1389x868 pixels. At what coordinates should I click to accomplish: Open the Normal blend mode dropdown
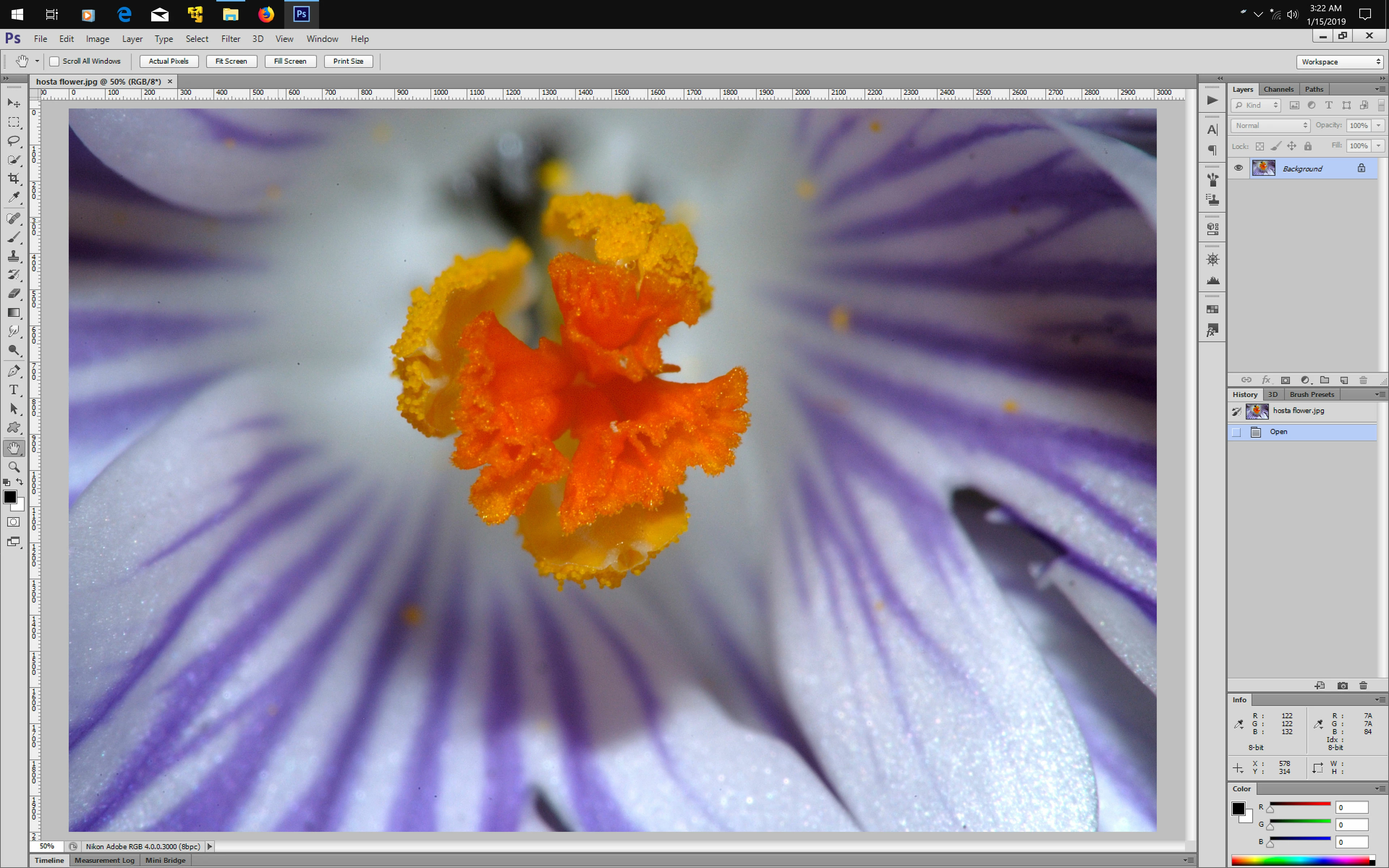point(1271,125)
